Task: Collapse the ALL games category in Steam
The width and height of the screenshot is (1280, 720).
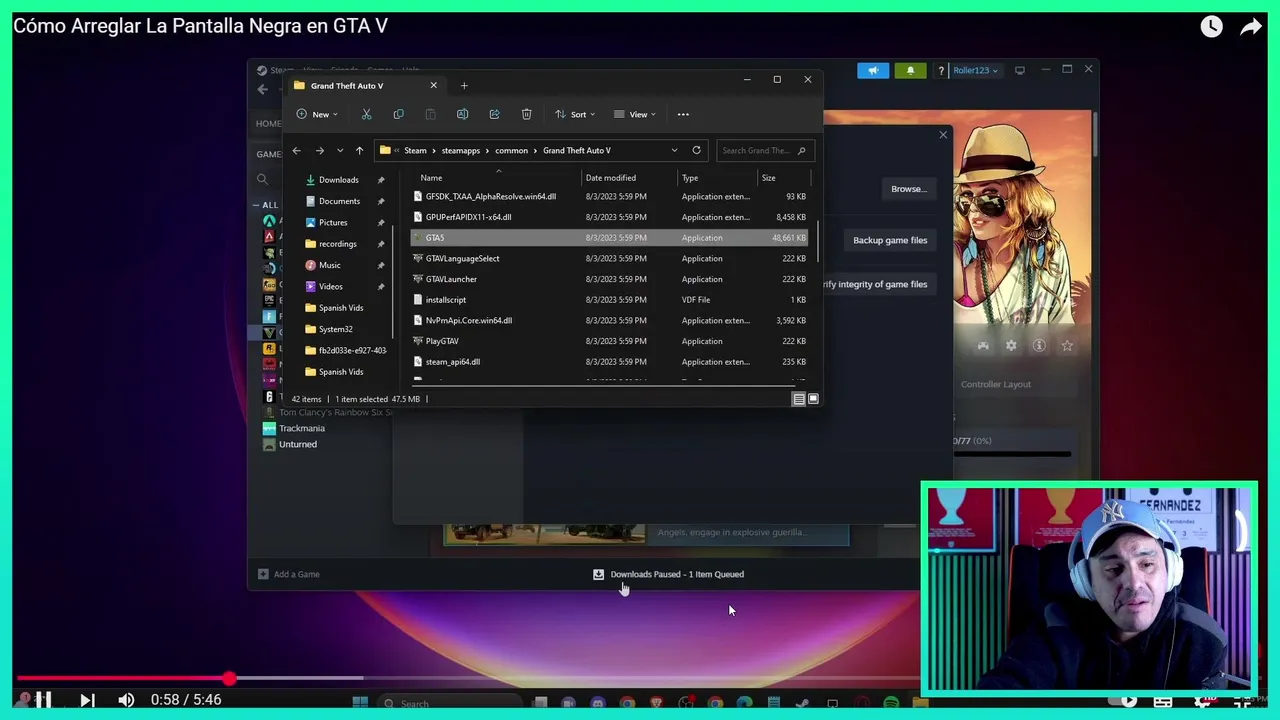Action: point(256,205)
